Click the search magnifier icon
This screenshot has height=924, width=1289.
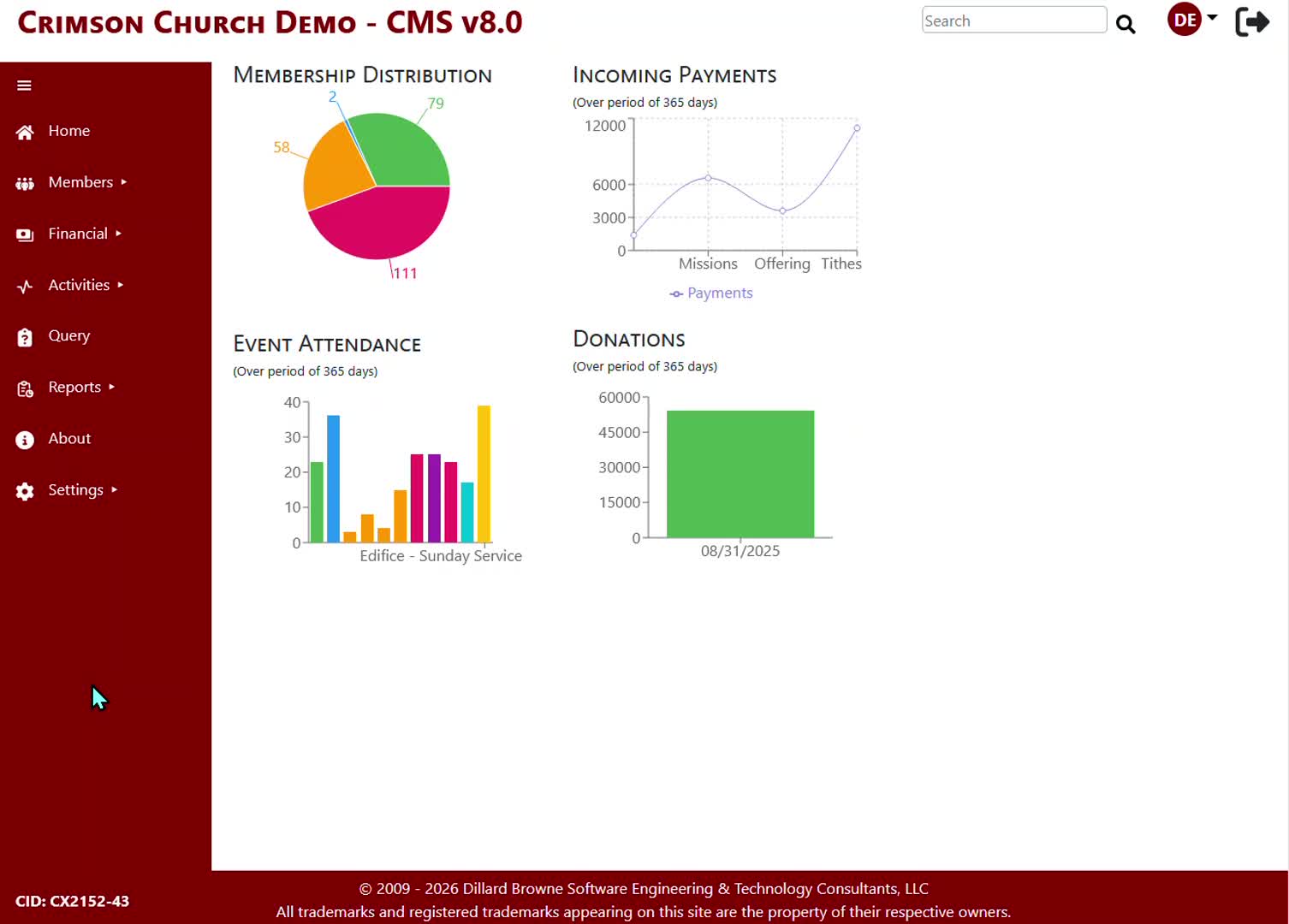click(1126, 24)
